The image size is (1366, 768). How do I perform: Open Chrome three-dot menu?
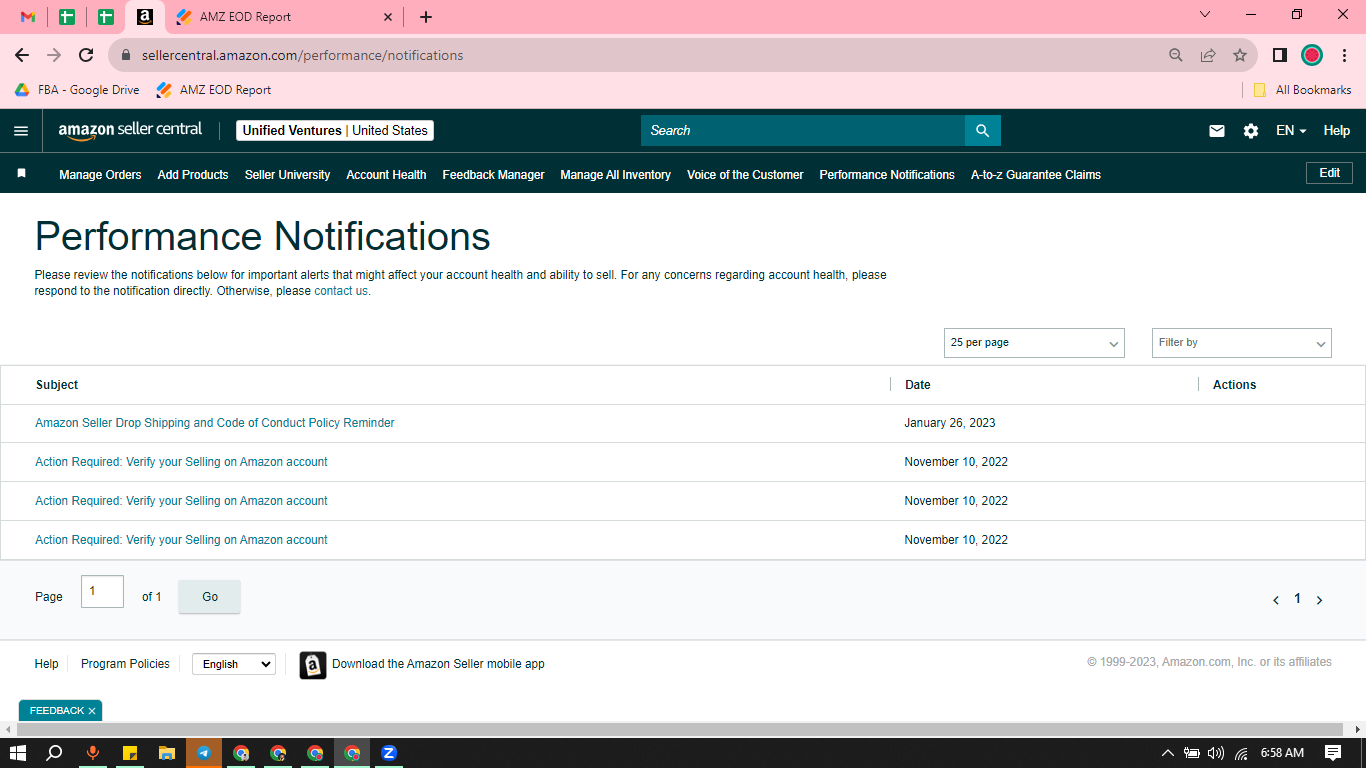(x=1345, y=55)
